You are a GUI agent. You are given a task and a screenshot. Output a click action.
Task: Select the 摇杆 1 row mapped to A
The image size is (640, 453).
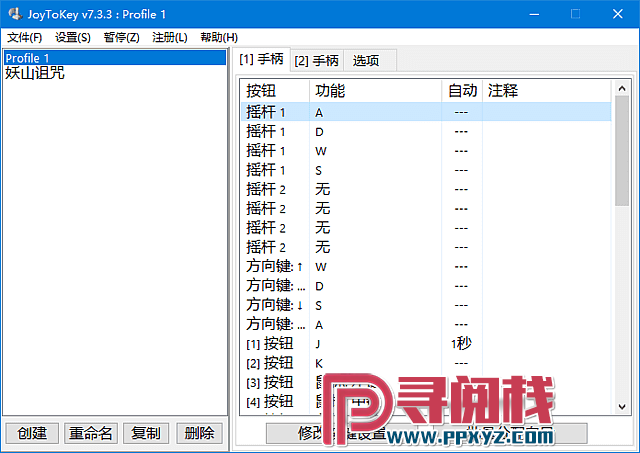(x=426, y=112)
